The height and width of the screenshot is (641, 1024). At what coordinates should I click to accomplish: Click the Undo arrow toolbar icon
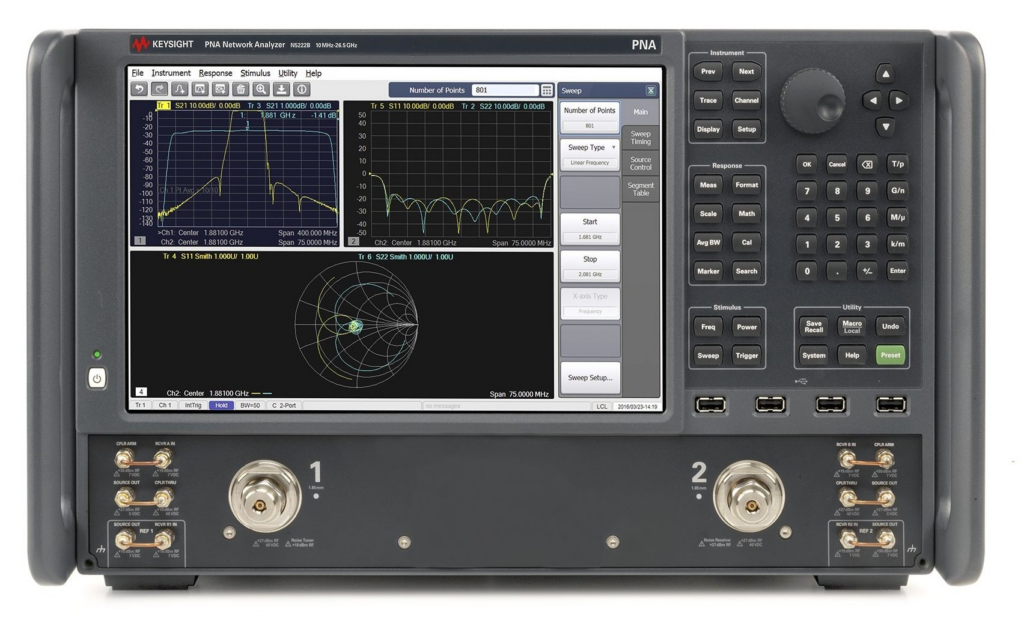click(139, 89)
